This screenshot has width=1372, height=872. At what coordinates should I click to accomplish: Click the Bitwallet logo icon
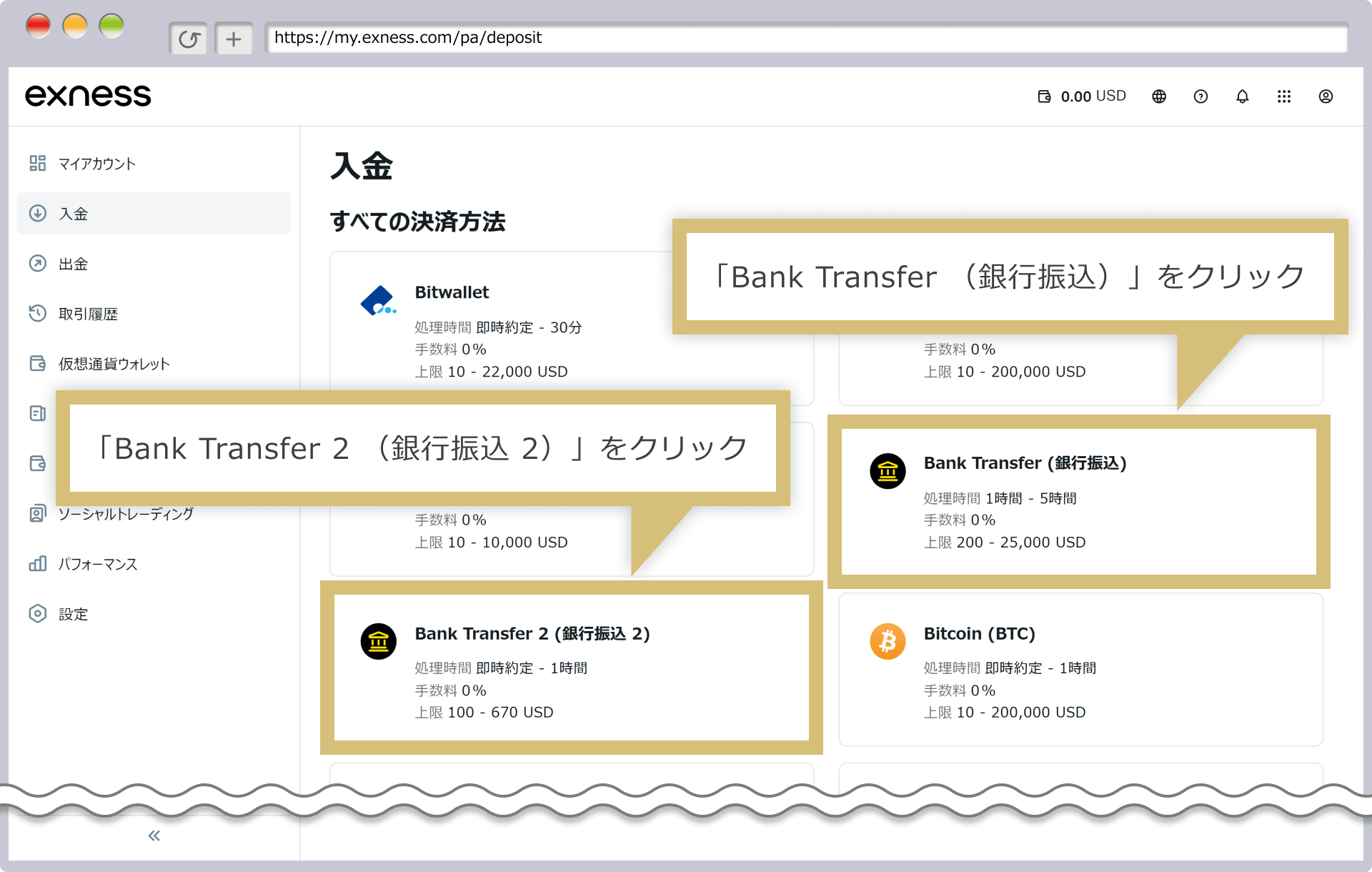tap(379, 301)
